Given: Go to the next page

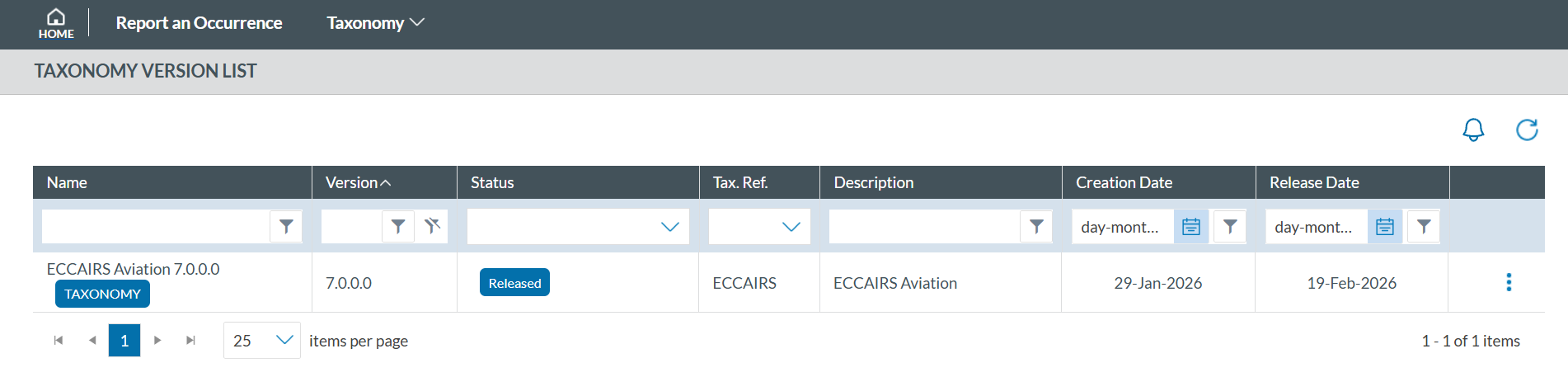Looking at the screenshot, I should 157,340.
